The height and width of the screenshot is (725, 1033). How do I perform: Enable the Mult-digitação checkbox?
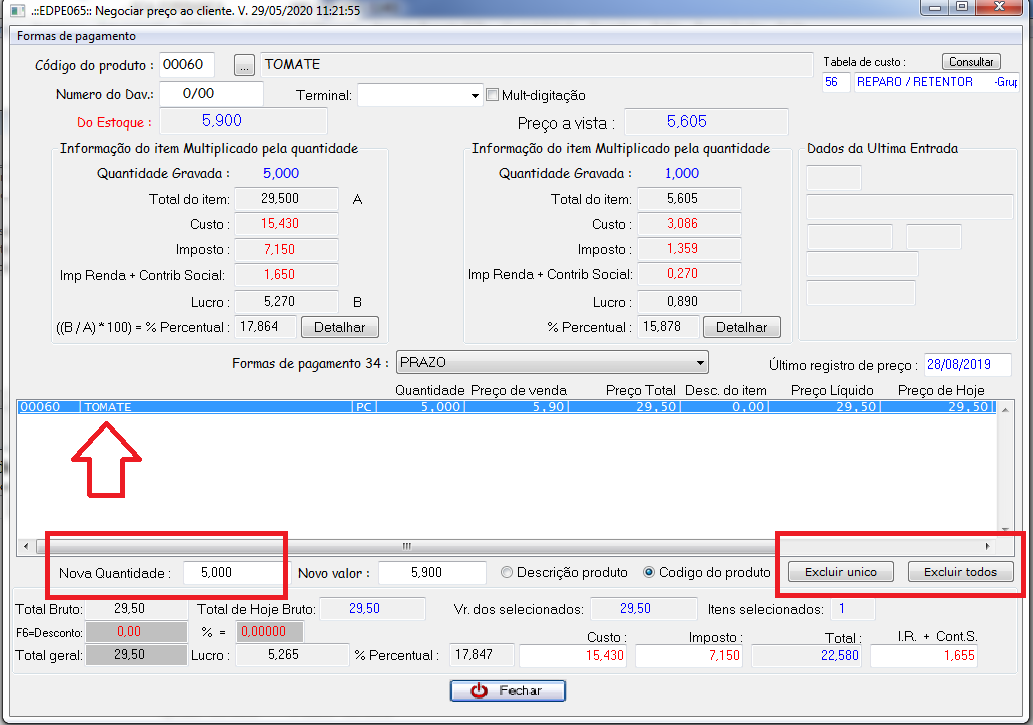click(x=492, y=95)
